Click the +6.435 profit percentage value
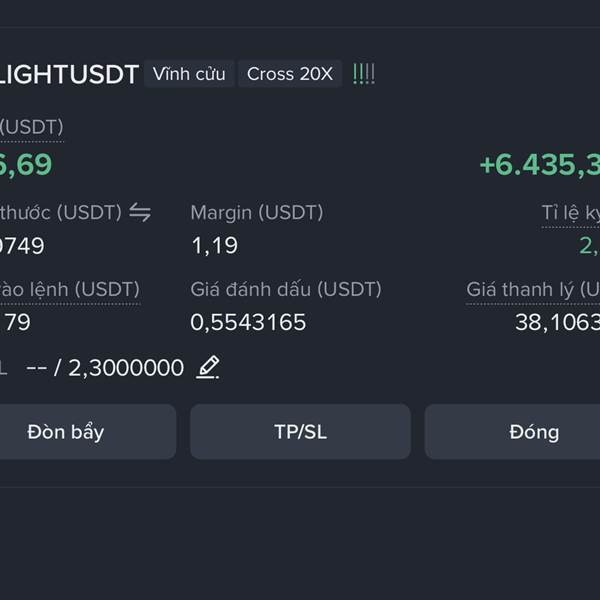Image resolution: width=600 pixels, height=600 pixels. pyautogui.click(x=540, y=165)
